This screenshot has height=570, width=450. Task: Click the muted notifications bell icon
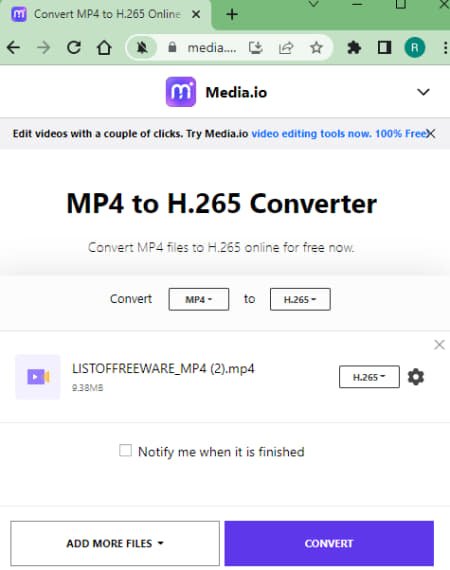pos(142,48)
